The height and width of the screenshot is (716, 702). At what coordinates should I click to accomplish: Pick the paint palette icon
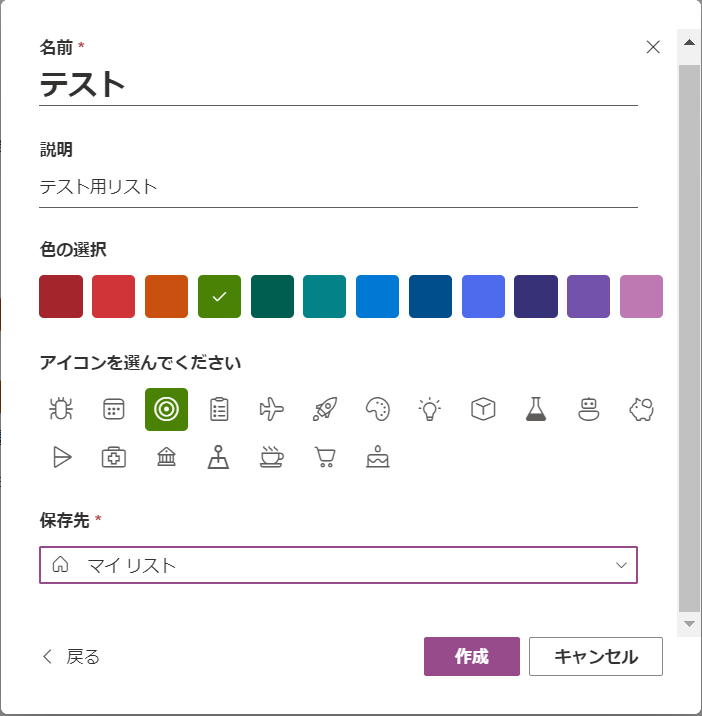pos(378,409)
